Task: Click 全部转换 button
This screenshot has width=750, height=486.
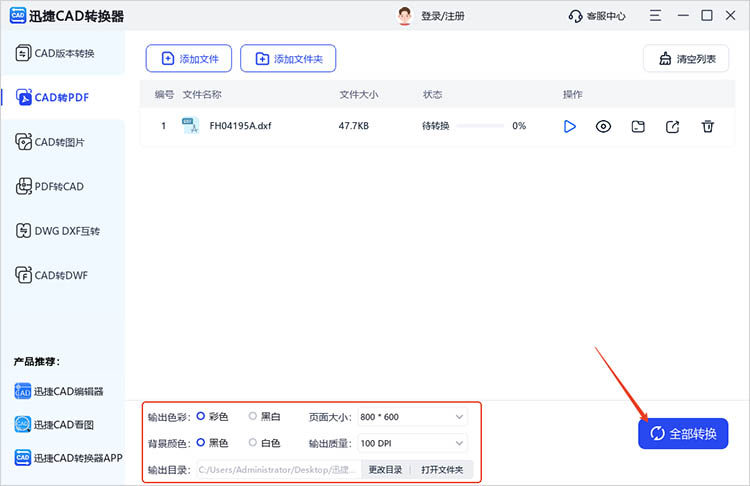Action: pyautogui.click(x=683, y=433)
